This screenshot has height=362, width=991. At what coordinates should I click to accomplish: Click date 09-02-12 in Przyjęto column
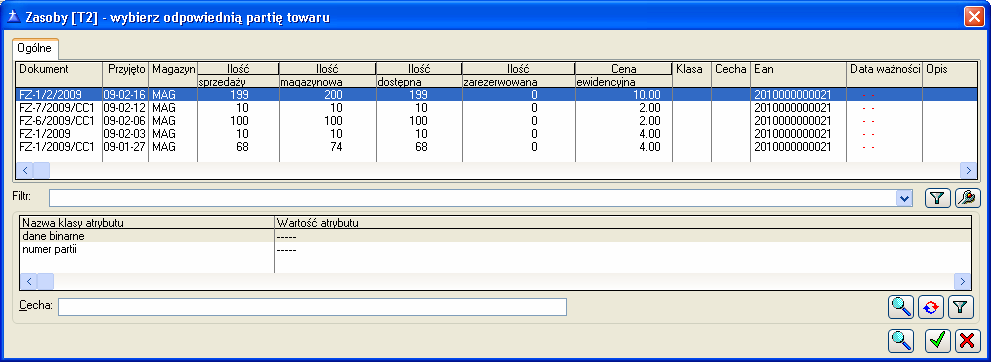[125, 107]
